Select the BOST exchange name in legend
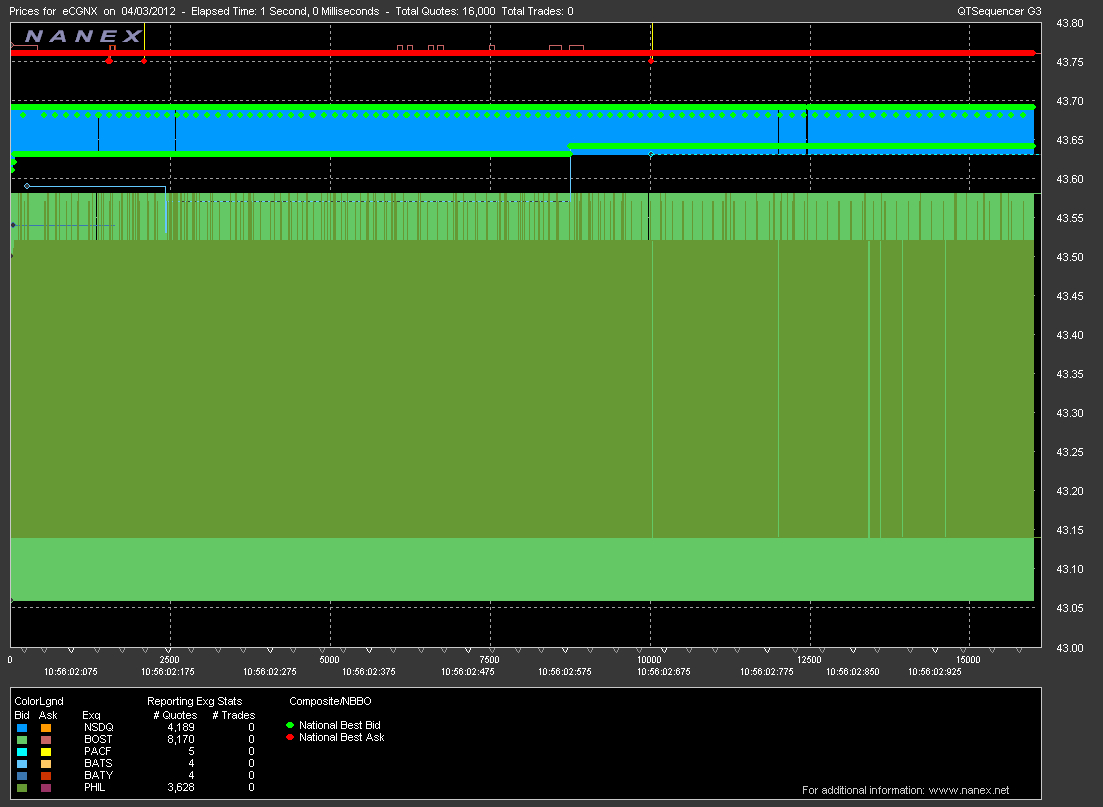 click(x=98, y=739)
